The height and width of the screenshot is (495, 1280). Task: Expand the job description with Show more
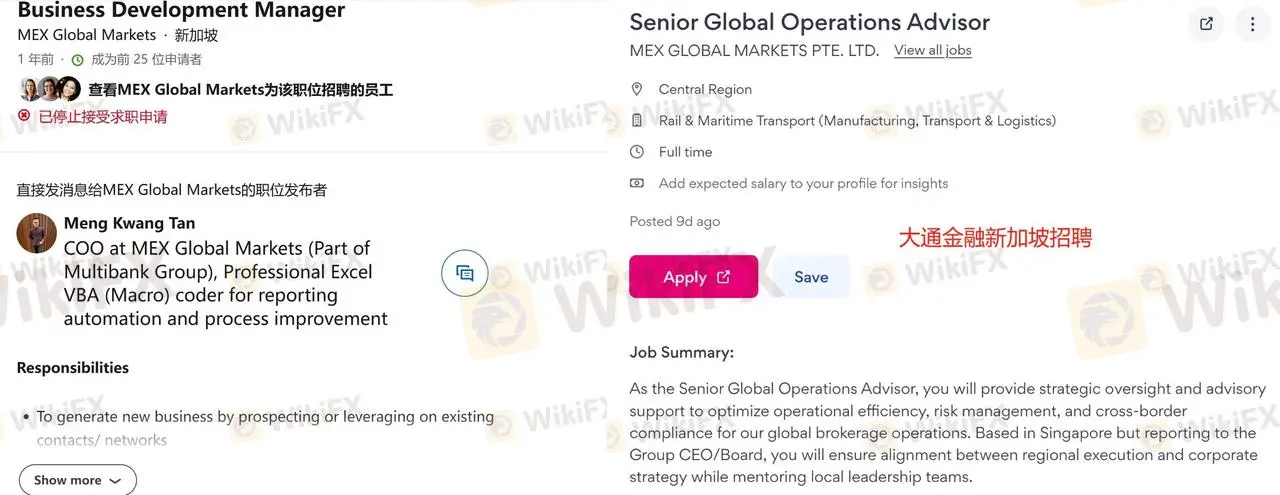(x=77, y=480)
